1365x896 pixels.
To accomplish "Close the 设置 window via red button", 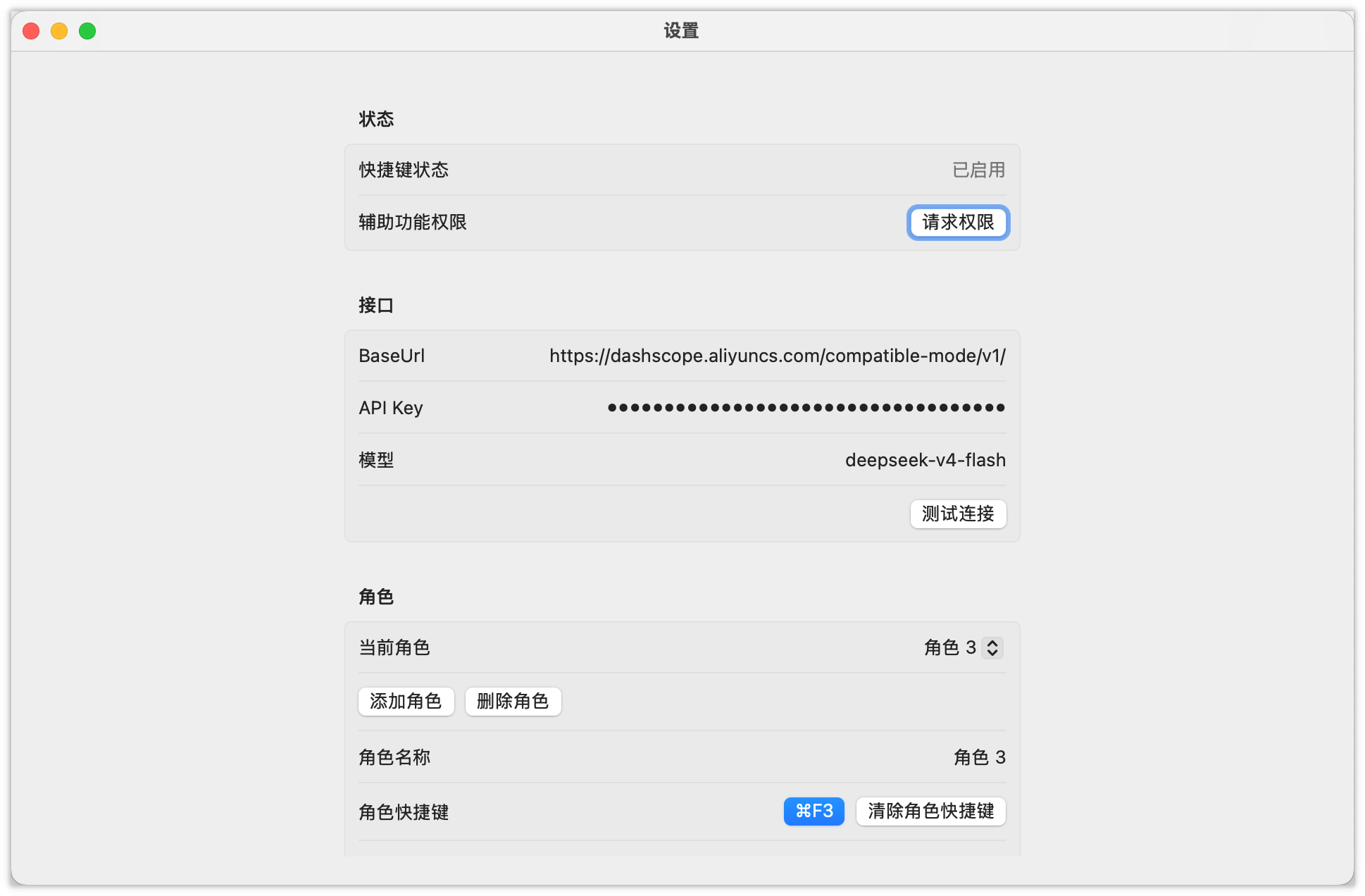I will tap(31, 31).
